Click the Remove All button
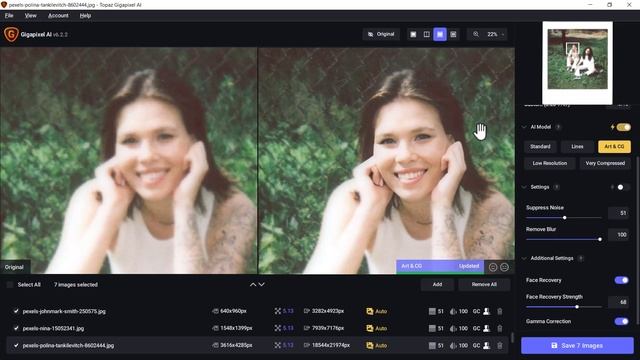The height and width of the screenshot is (360, 640). coord(484,284)
